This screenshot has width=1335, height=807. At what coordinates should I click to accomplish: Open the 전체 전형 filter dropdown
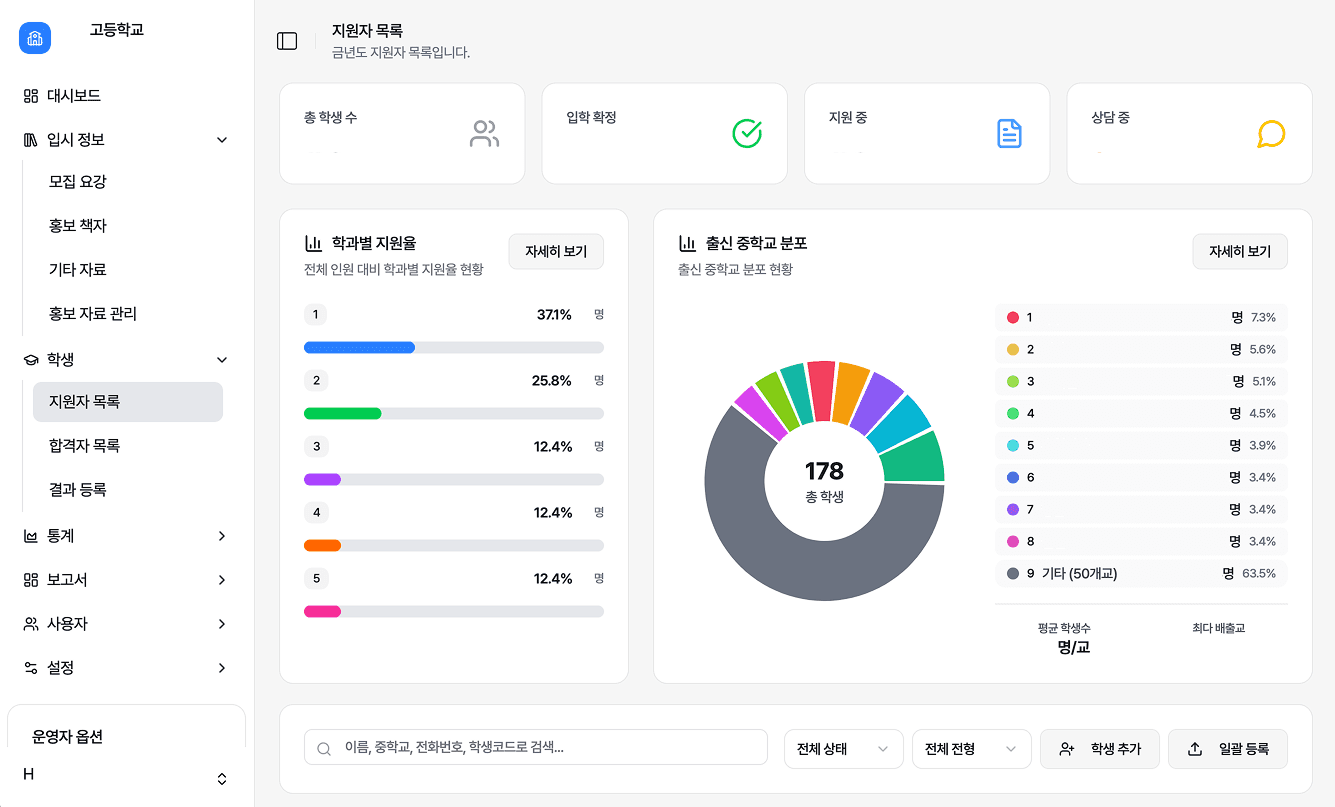[x=972, y=749]
